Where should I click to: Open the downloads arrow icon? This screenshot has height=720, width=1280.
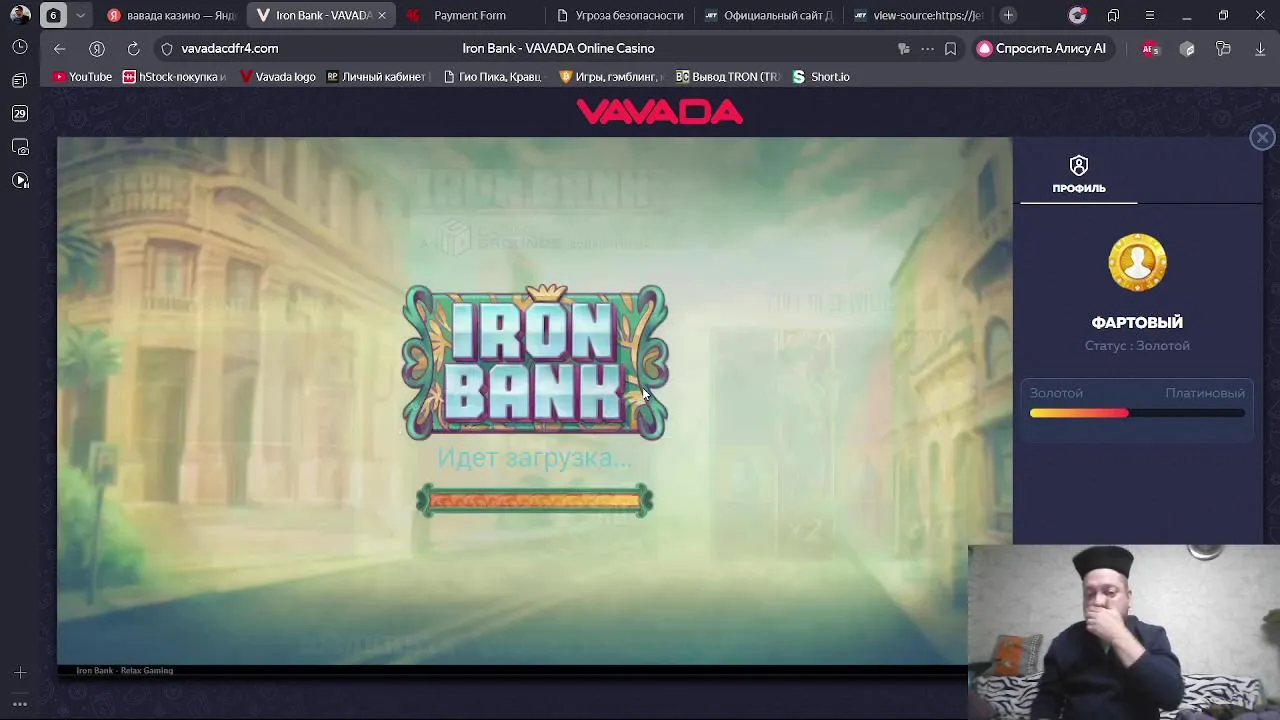(x=1260, y=48)
